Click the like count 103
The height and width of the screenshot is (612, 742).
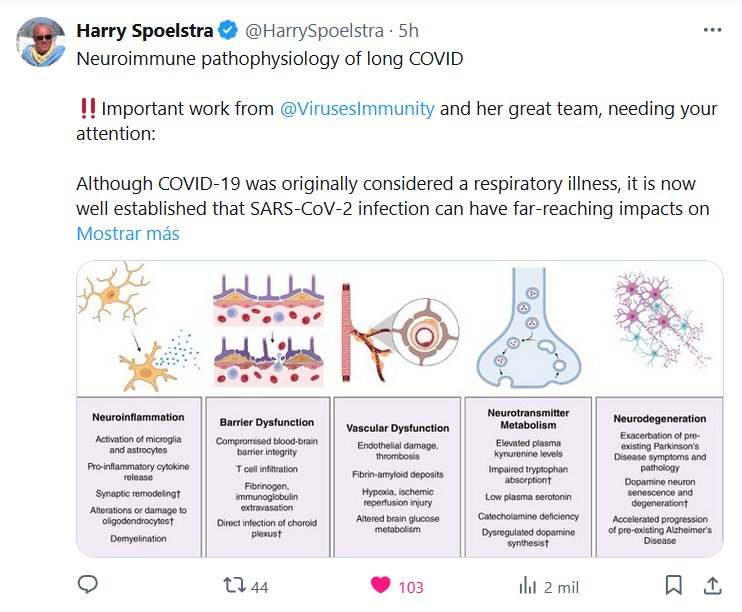click(411, 587)
